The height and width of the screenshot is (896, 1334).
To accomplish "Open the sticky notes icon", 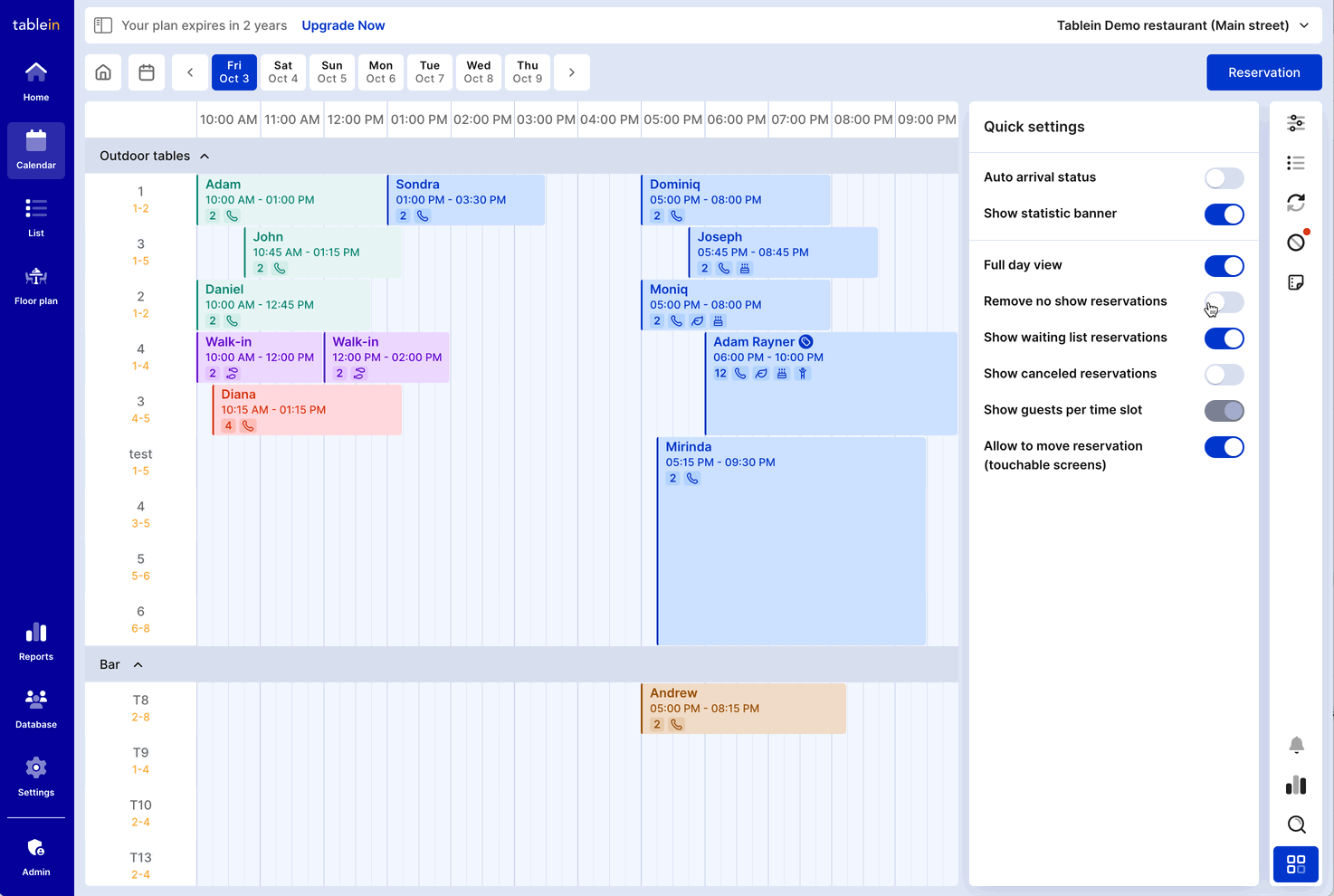I will tap(1296, 282).
